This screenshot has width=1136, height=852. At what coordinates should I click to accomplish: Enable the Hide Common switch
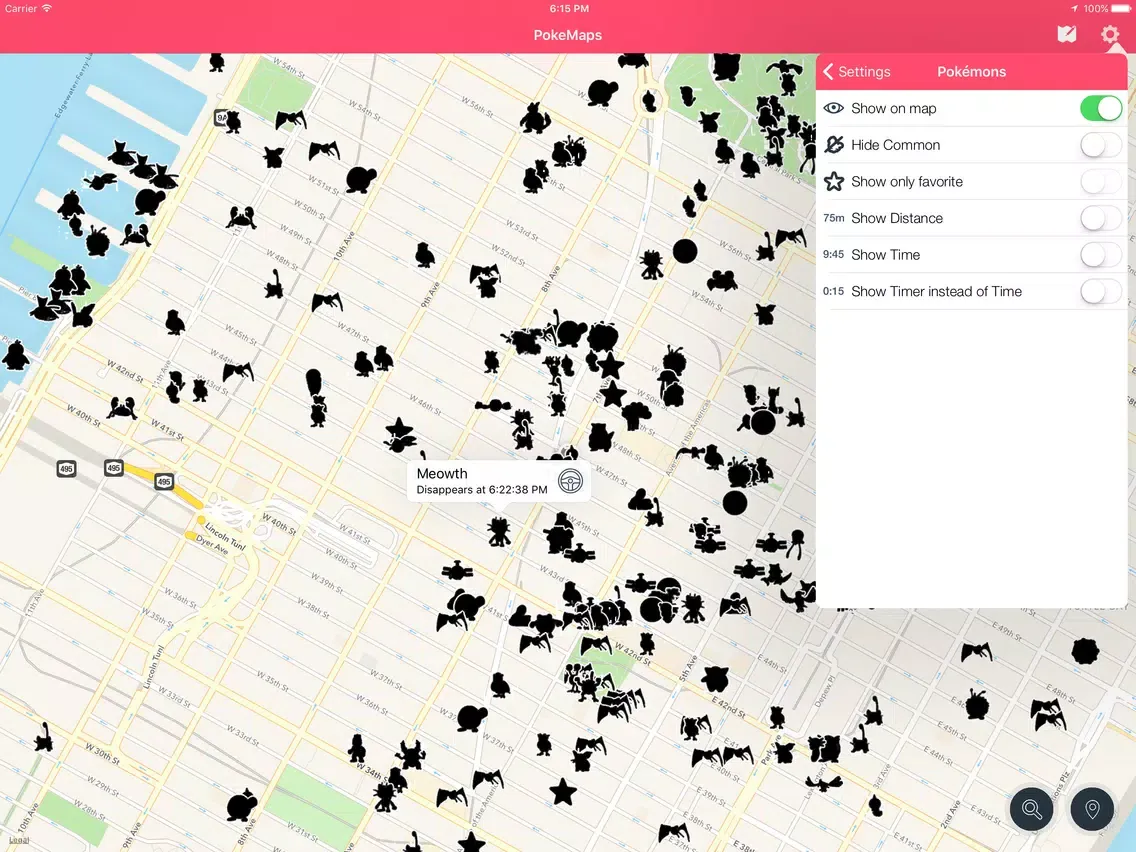[1100, 145]
